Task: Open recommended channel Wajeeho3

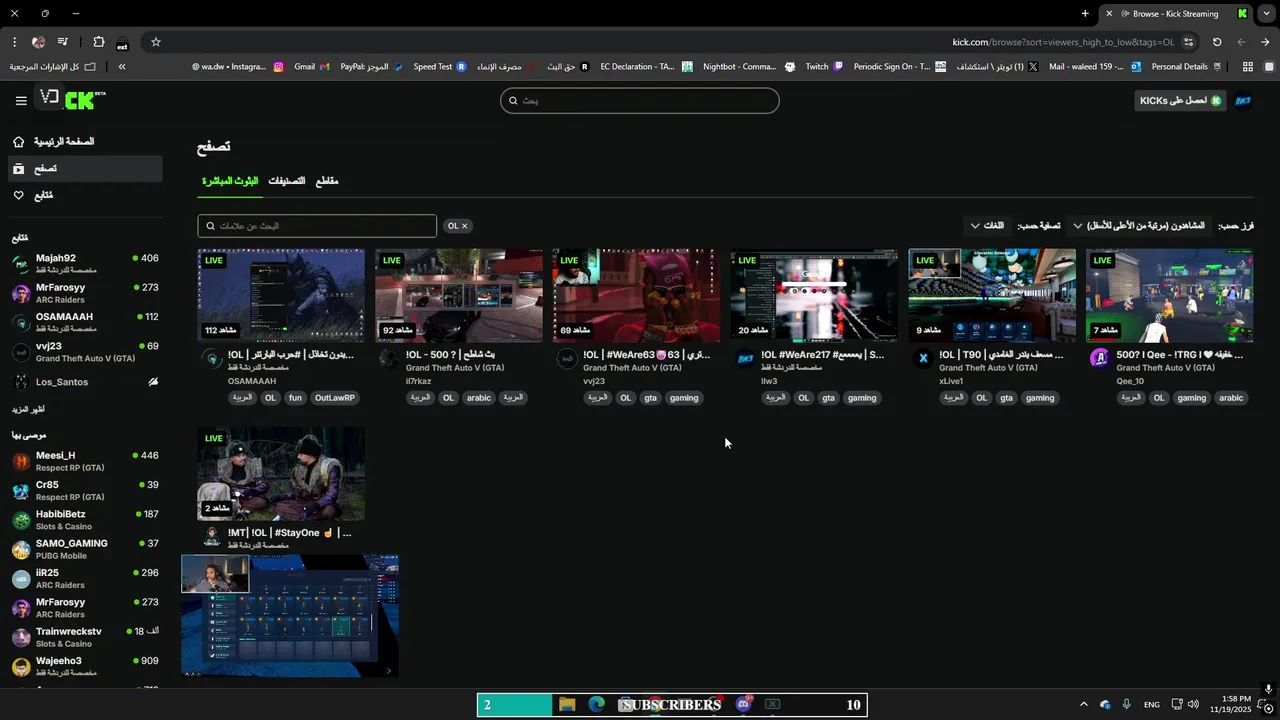Action: 84,666
